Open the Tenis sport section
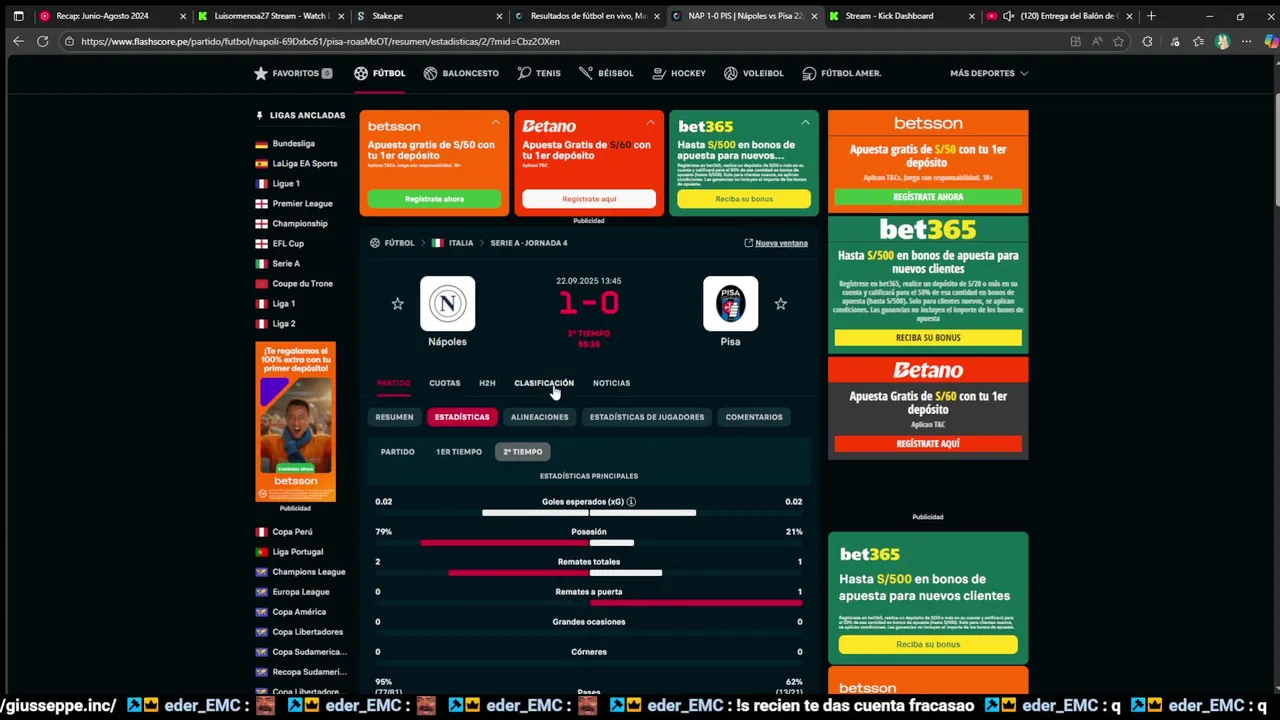1280x720 pixels. tap(539, 73)
